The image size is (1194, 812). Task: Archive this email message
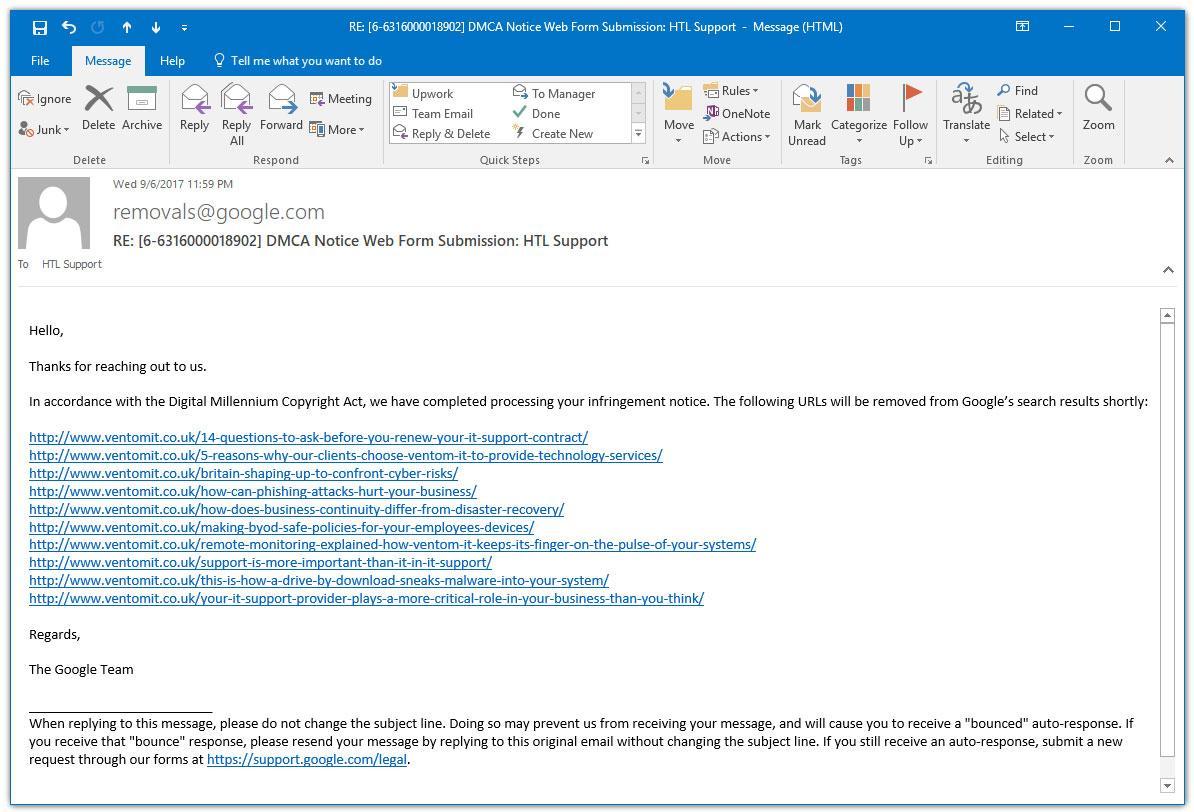pos(142,108)
